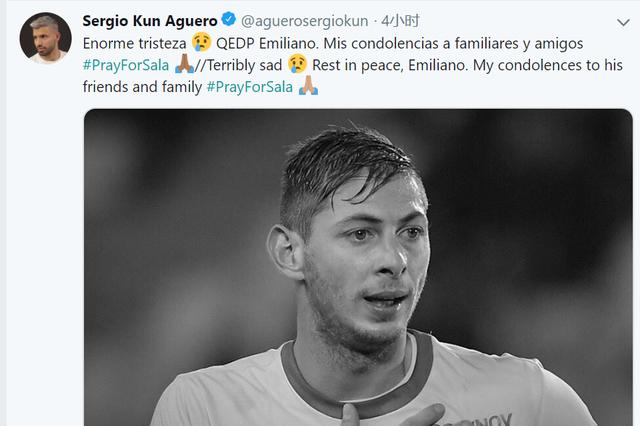Open the Sergio Kun Aguero display name
This screenshot has width=640, height=426.
tap(150, 21)
